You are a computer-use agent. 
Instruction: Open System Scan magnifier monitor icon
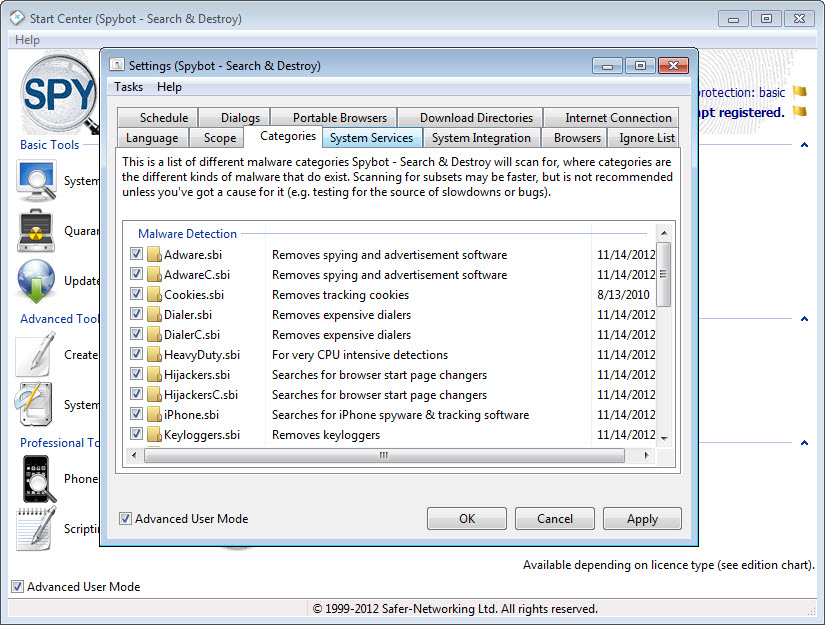[x=36, y=181]
